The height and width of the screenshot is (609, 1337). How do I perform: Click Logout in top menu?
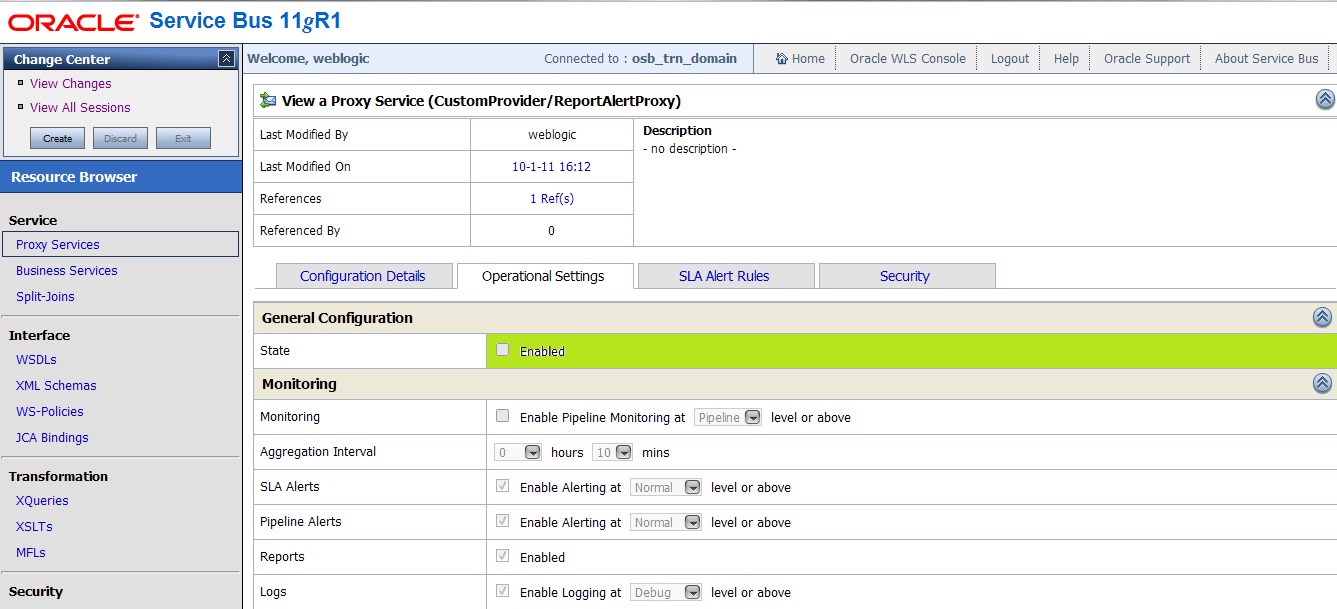(1010, 59)
